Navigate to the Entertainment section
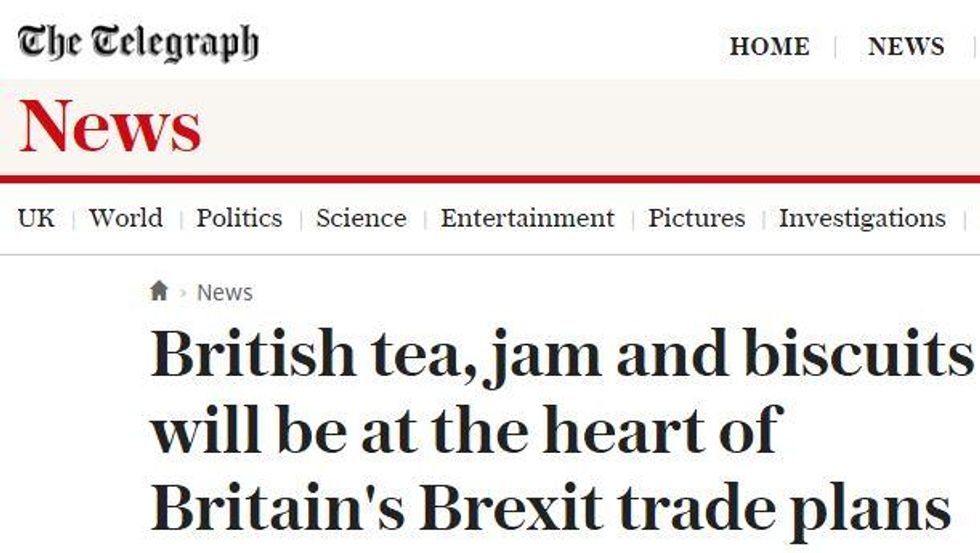980x553 pixels. [527, 218]
